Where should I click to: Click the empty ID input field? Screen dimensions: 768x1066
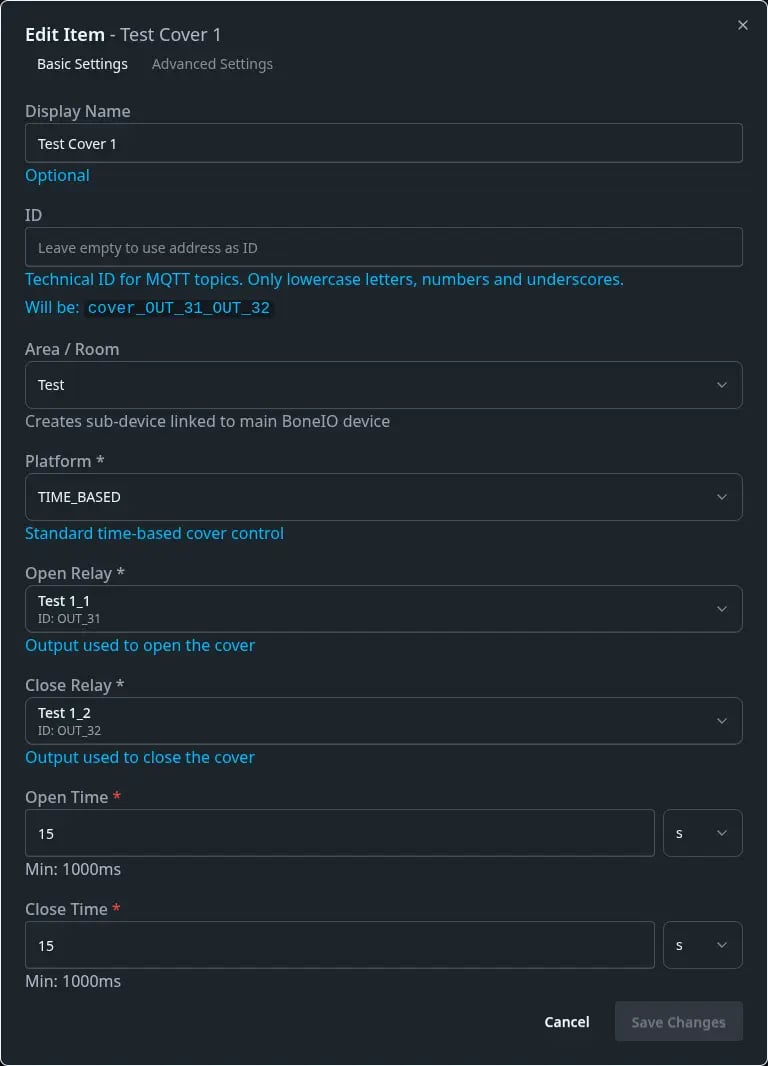click(x=384, y=247)
